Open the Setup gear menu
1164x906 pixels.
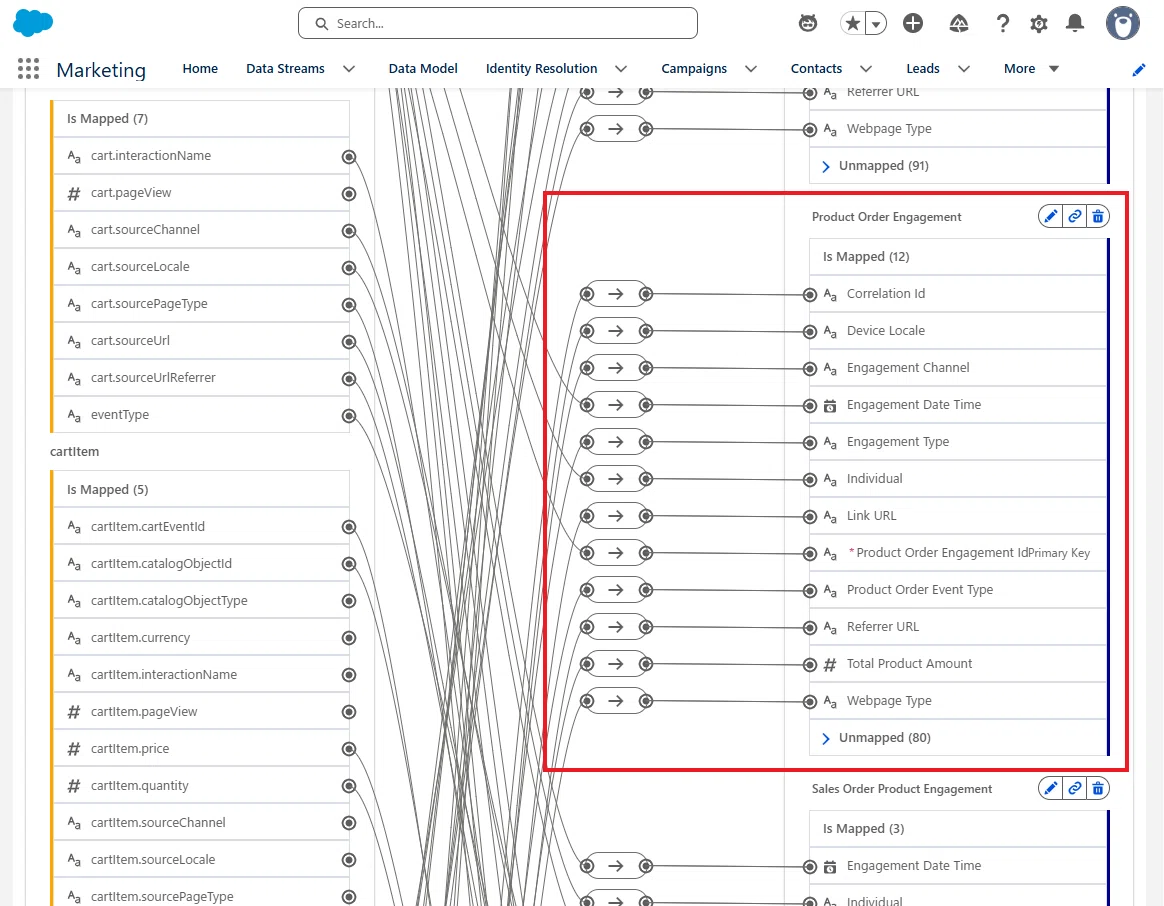click(x=1039, y=24)
